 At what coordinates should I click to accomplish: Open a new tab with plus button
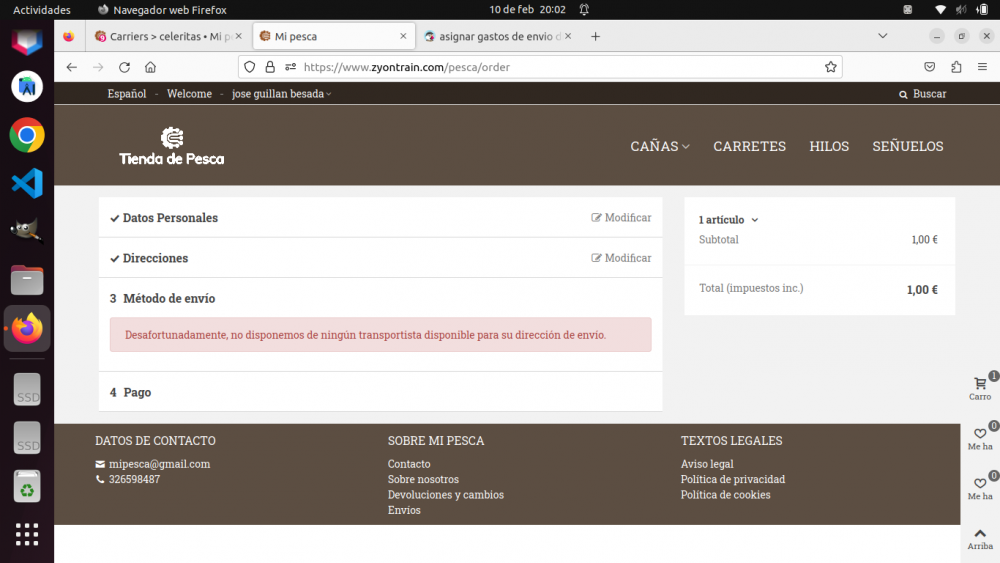(x=595, y=36)
